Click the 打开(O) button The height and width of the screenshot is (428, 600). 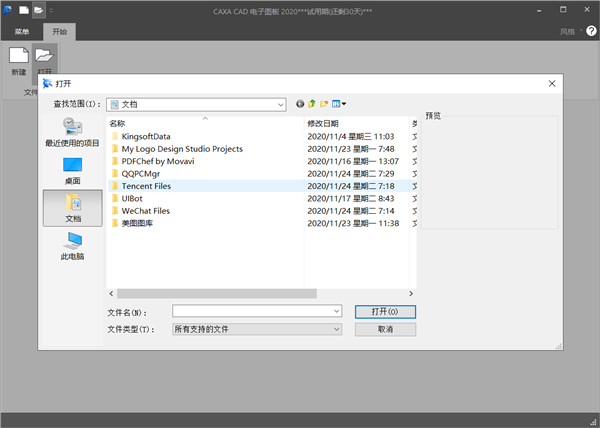(385, 312)
